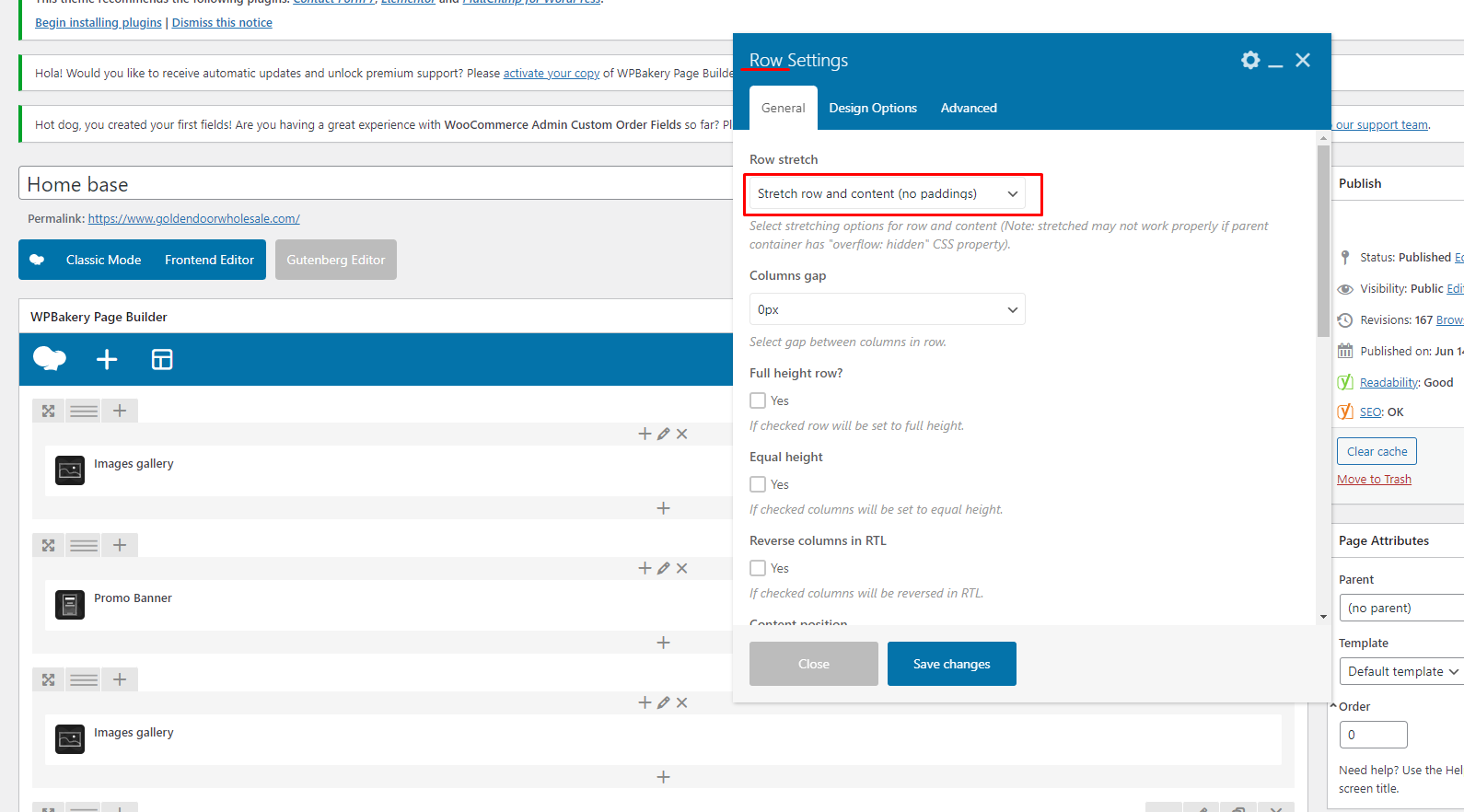Open Frontend Editor
This screenshot has width=1464, height=812.
(x=209, y=260)
